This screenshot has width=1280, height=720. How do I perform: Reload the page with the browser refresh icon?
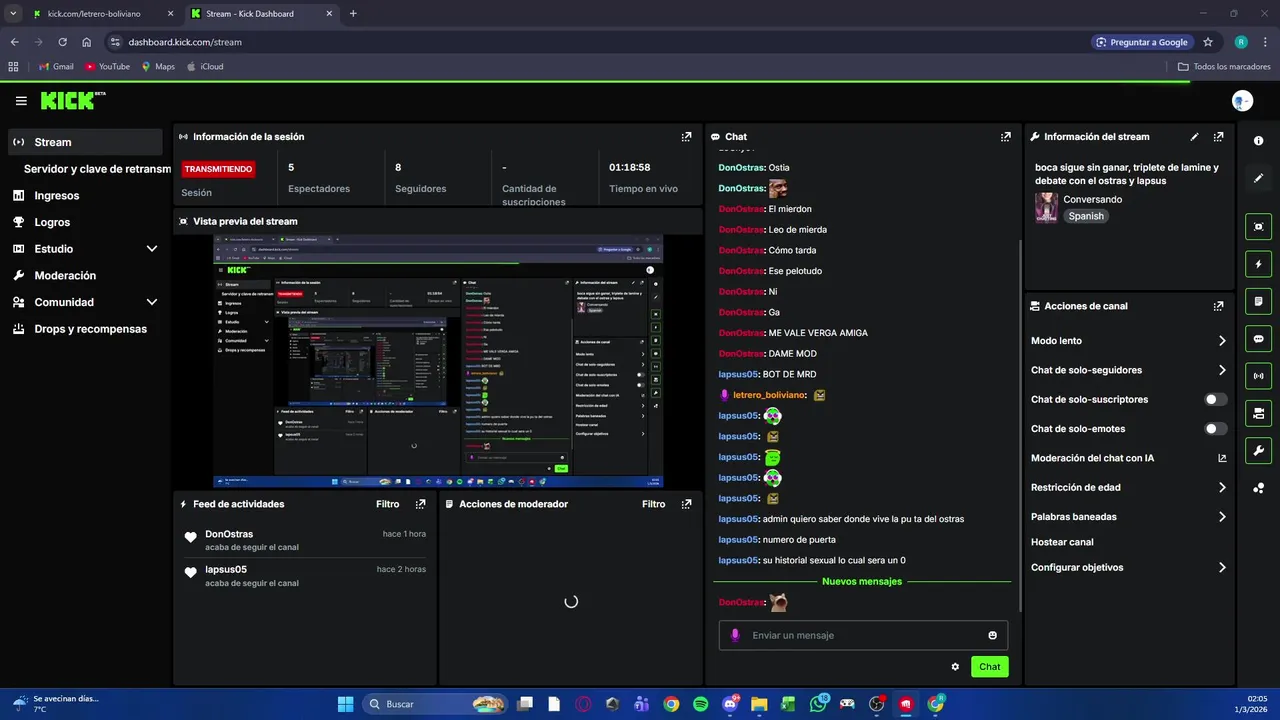(x=62, y=42)
